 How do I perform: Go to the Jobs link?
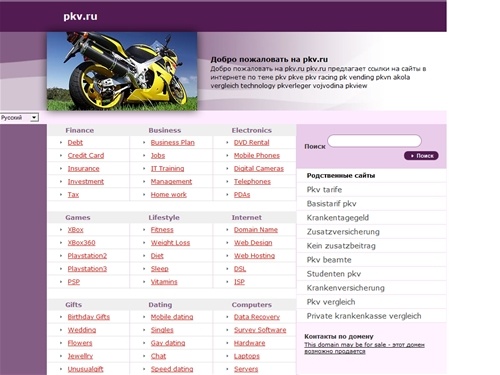(x=158, y=155)
